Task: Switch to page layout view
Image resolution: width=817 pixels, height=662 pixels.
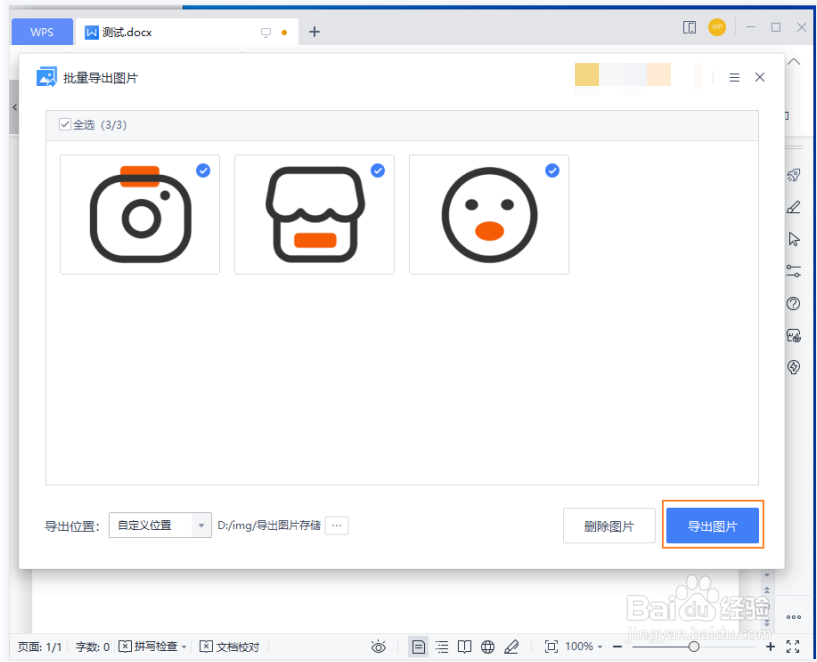Action: click(418, 647)
